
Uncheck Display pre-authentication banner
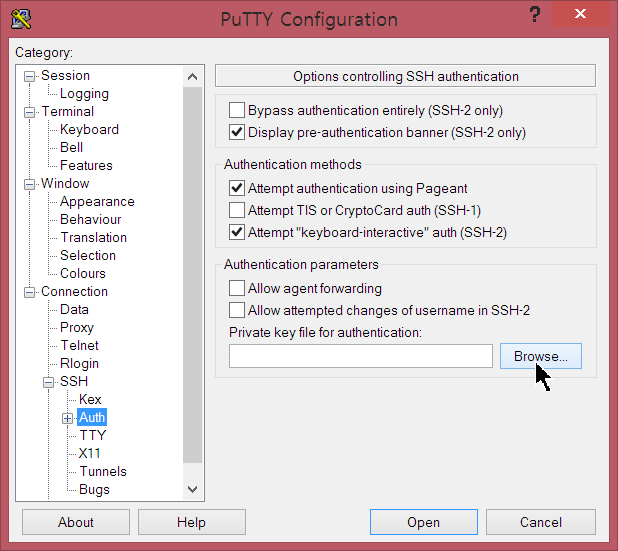point(237,132)
